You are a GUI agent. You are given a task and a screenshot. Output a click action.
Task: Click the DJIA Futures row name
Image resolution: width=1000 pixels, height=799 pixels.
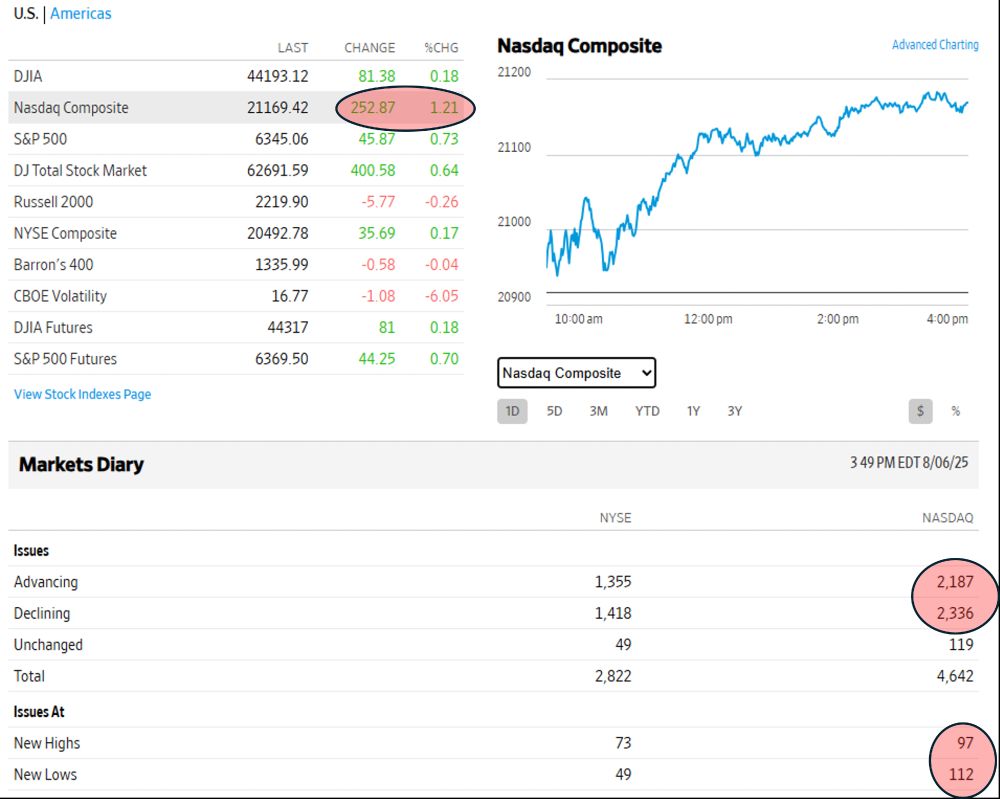pos(53,328)
